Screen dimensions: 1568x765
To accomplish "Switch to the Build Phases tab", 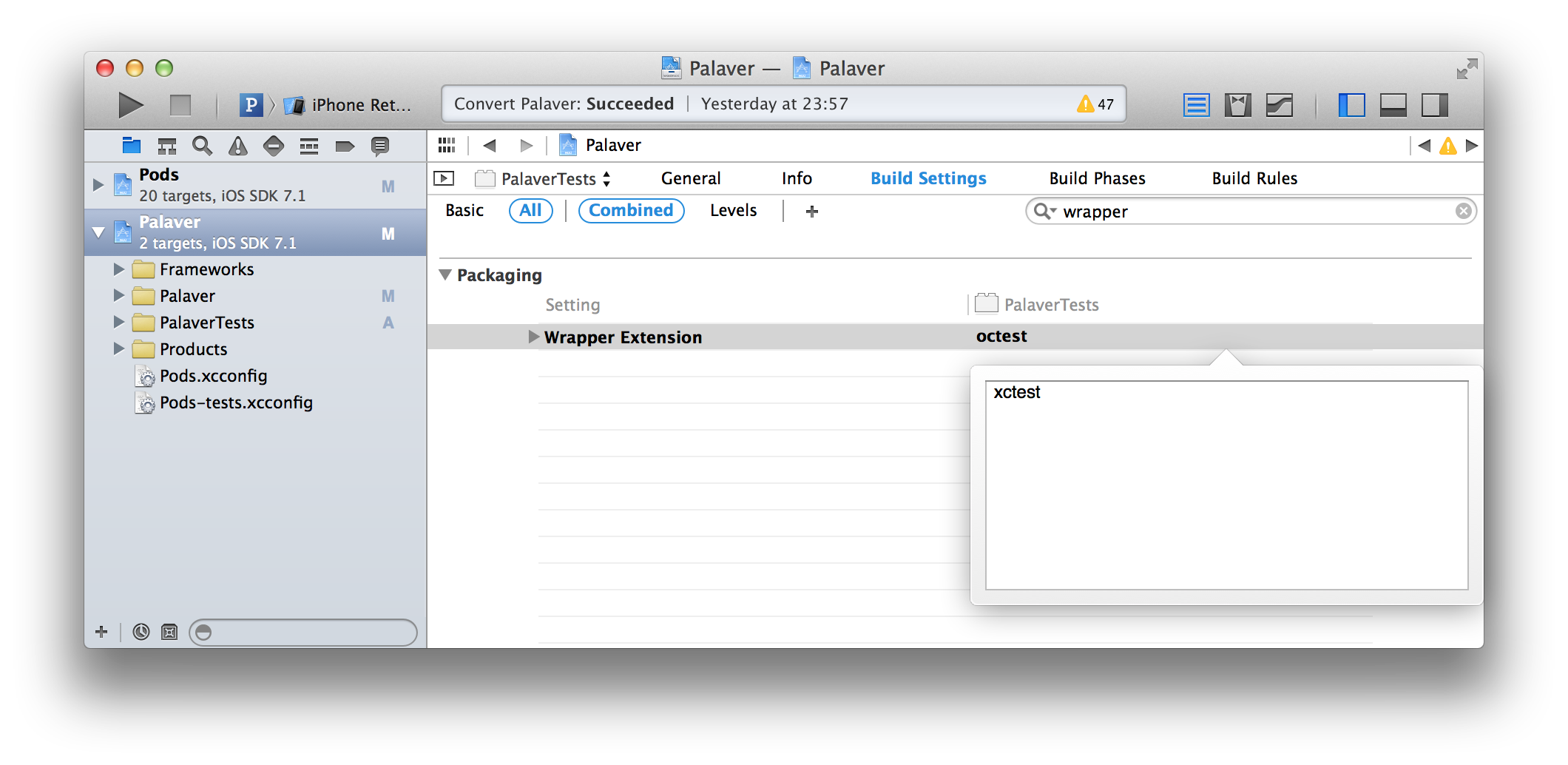I will click(1097, 178).
